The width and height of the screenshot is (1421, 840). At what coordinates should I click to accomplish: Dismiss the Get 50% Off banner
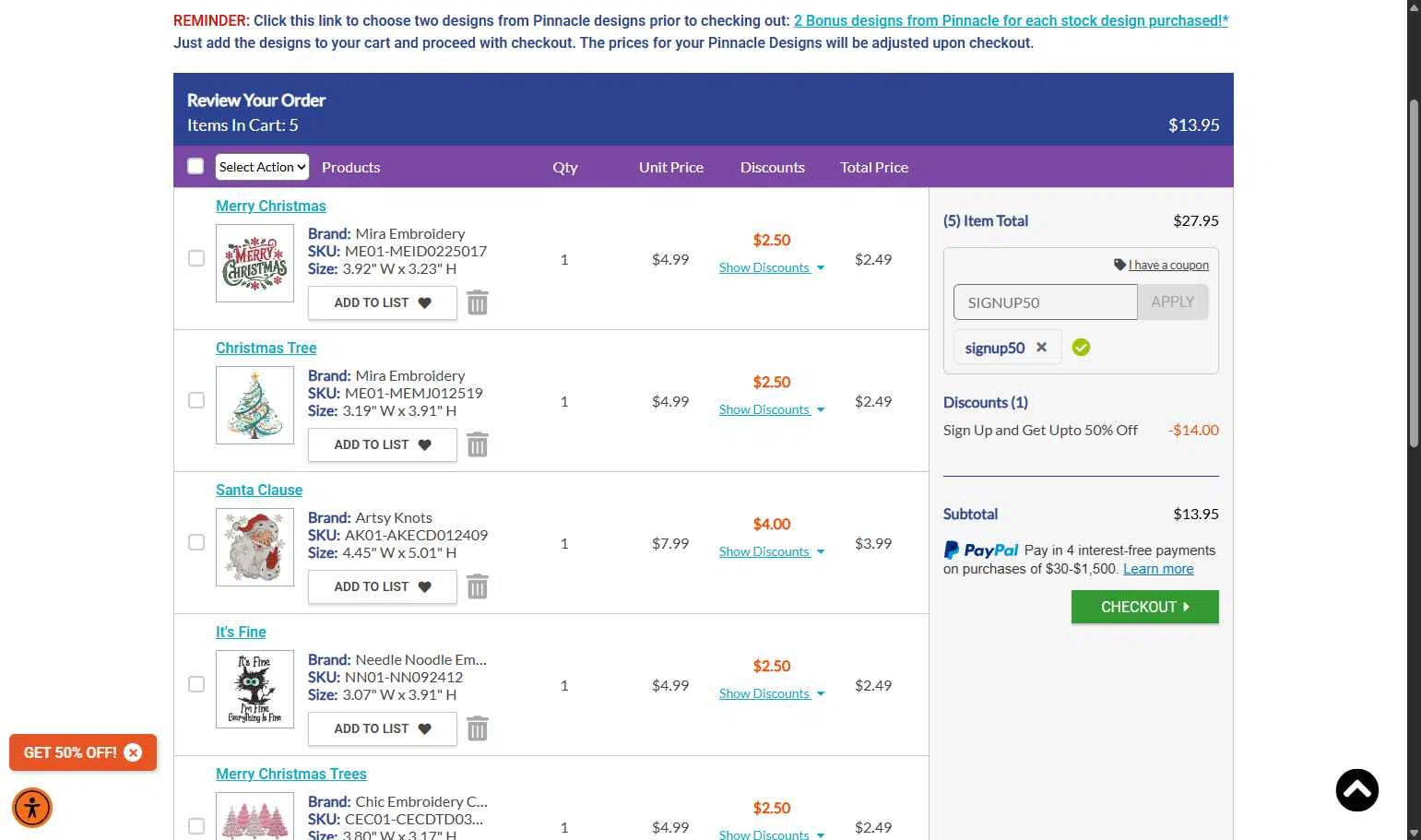133,752
